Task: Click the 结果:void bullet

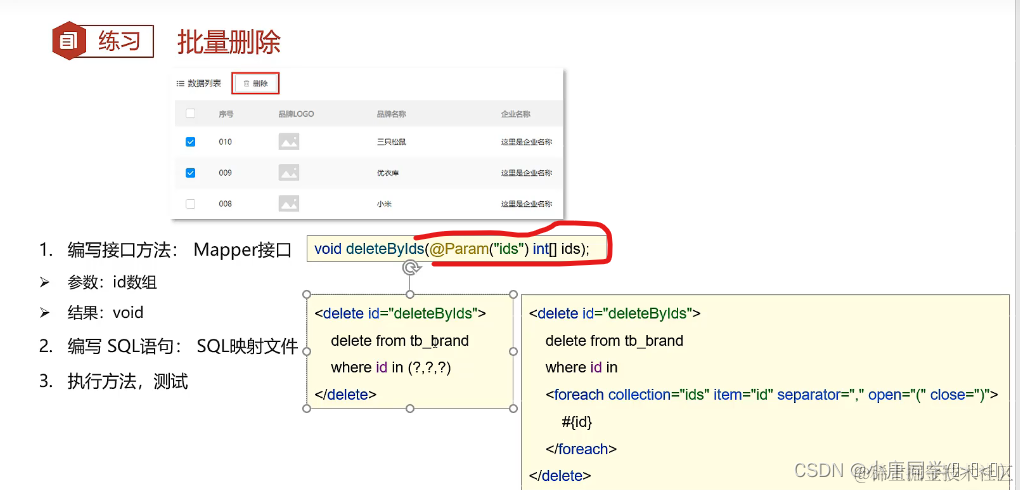Action: (x=91, y=312)
